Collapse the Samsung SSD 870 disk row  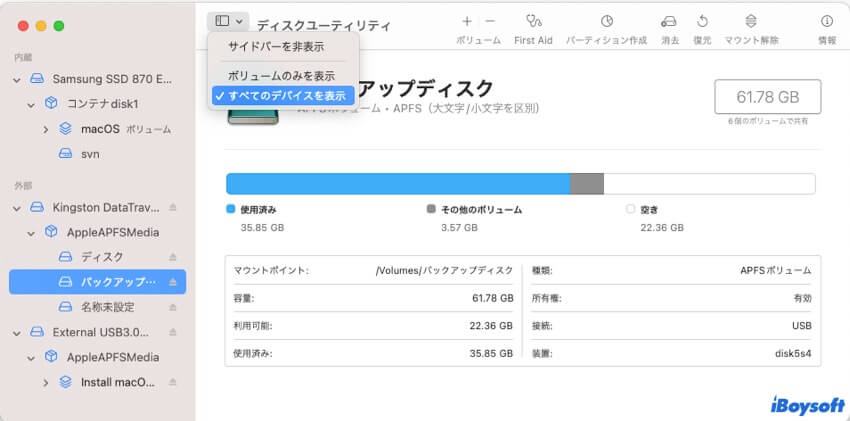point(17,80)
